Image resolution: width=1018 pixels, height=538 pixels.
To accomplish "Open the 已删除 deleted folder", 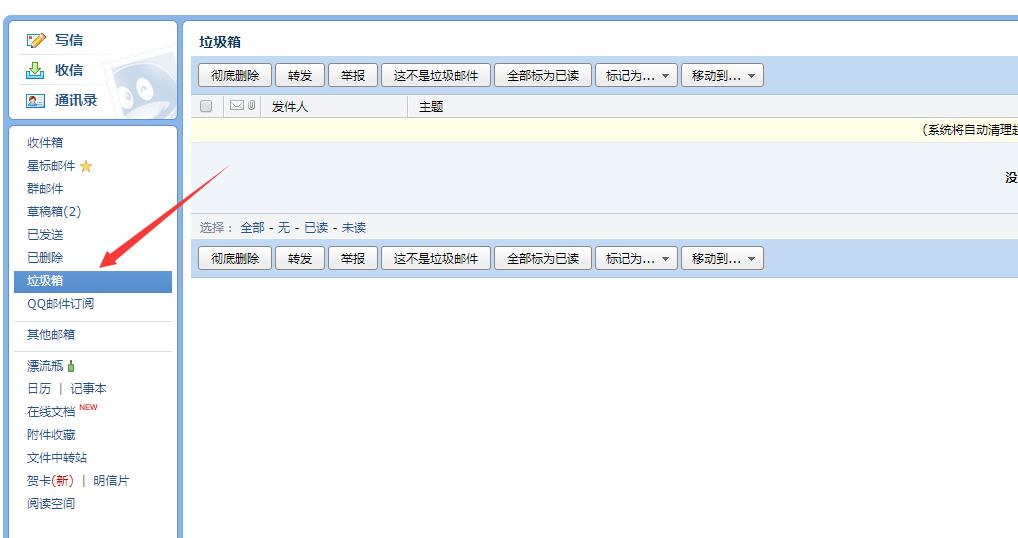I will coord(45,258).
